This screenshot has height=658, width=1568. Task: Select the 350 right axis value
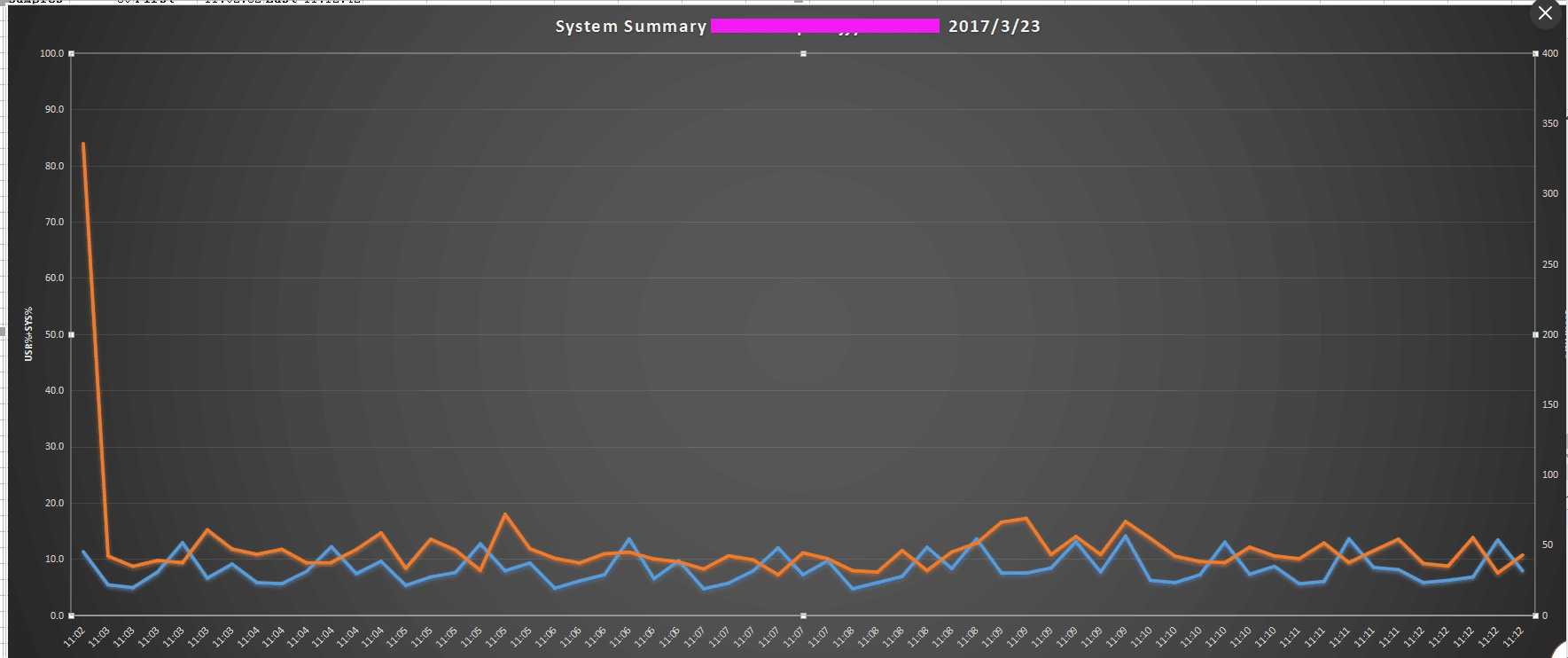pyautogui.click(x=1550, y=123)
